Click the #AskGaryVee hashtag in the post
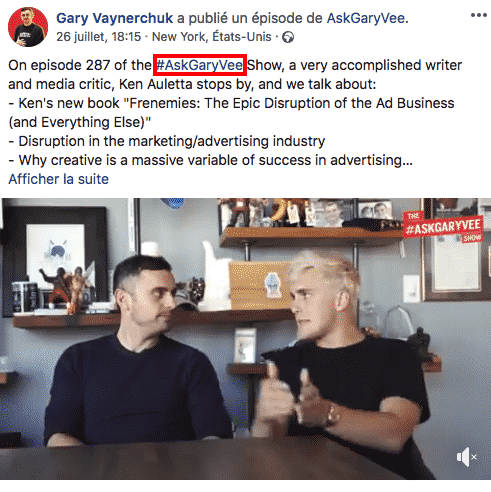Screen dimensions: 491x492 click(x=200, y=65)
